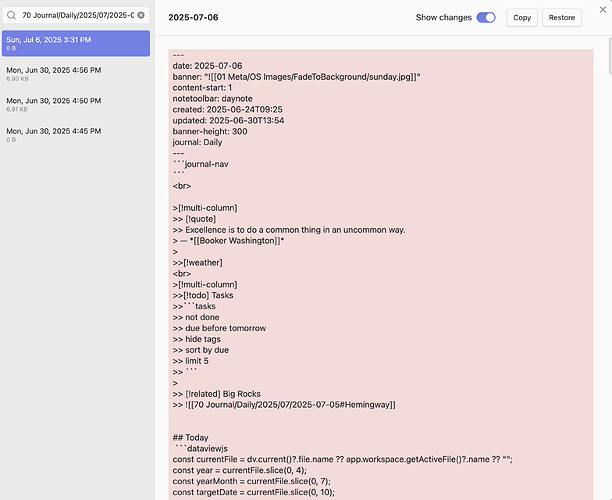612x500 pixels.
Task: Click the ">>[!weather]" line
Action: (197, 263)
